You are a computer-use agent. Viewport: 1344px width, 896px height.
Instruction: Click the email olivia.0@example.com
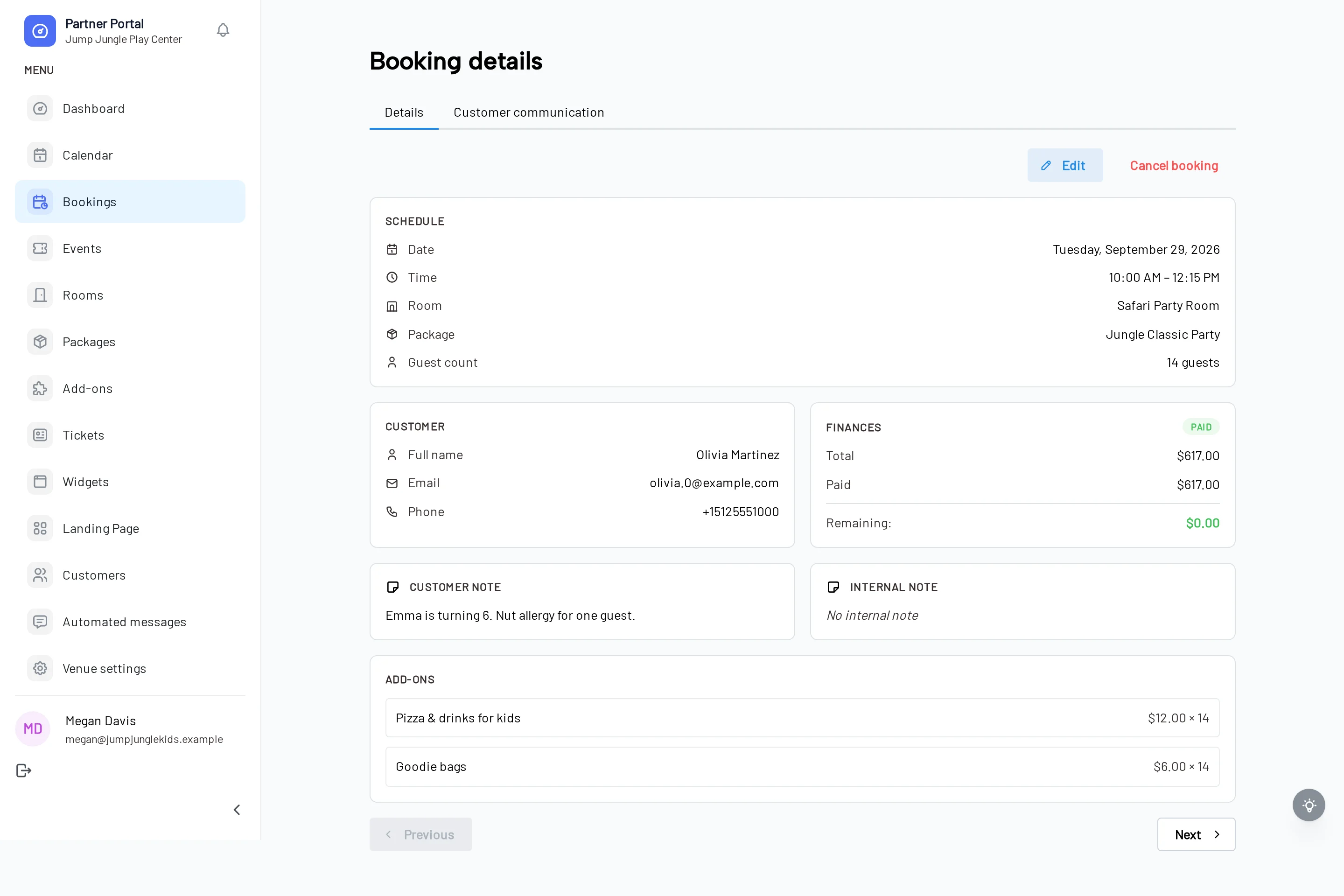714,483
